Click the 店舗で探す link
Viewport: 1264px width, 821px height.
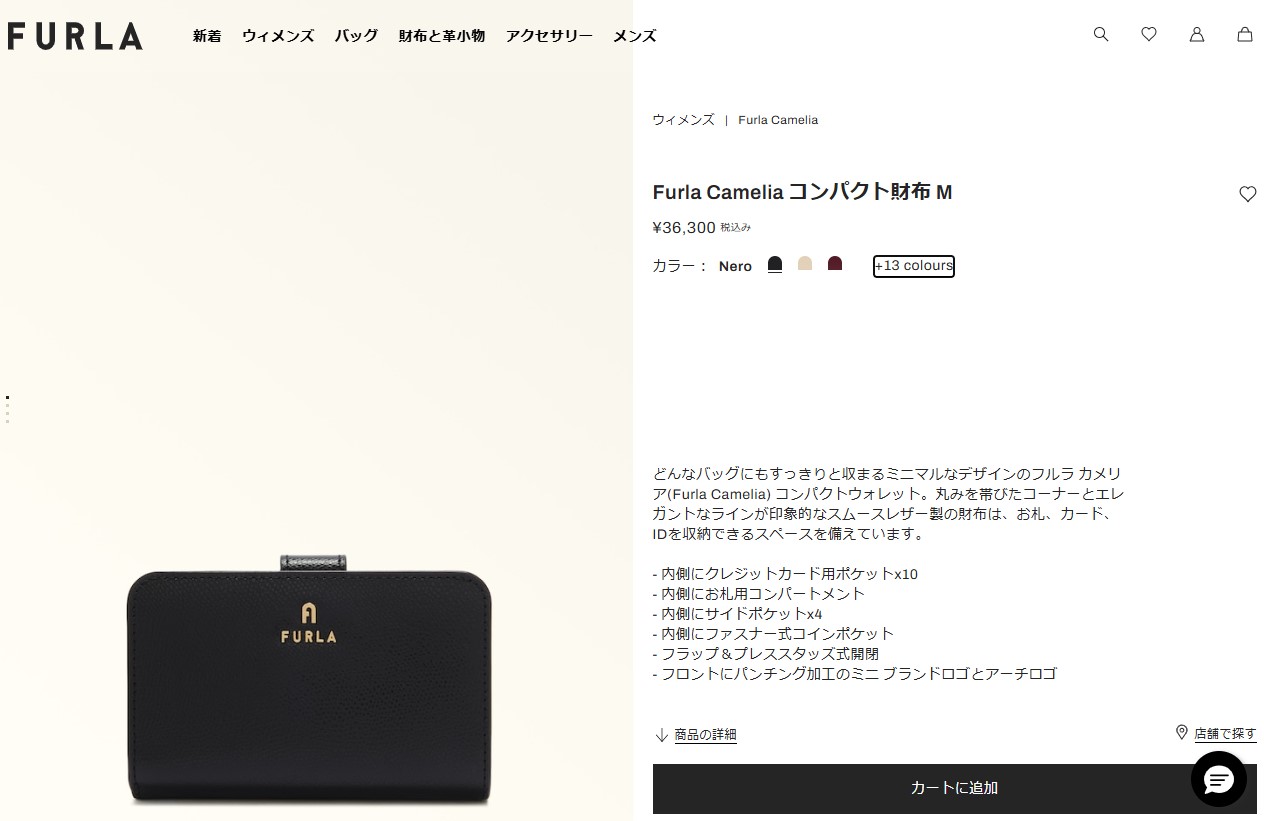click(x=1225, y=733)
